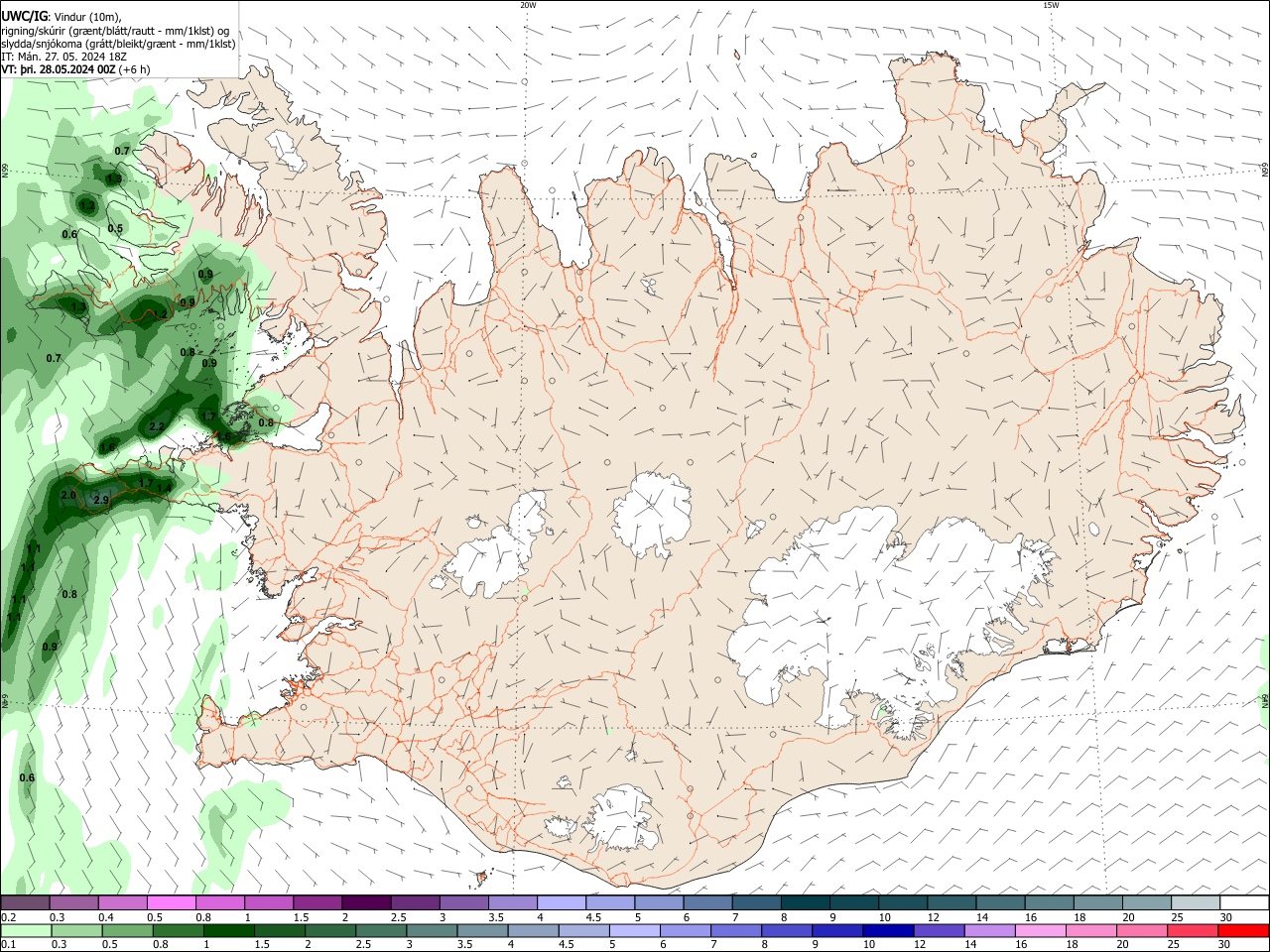1270x952 pixels.
Task: Select the very dark purple 2 swatch, upper legend
Action: tap(365, 902)
